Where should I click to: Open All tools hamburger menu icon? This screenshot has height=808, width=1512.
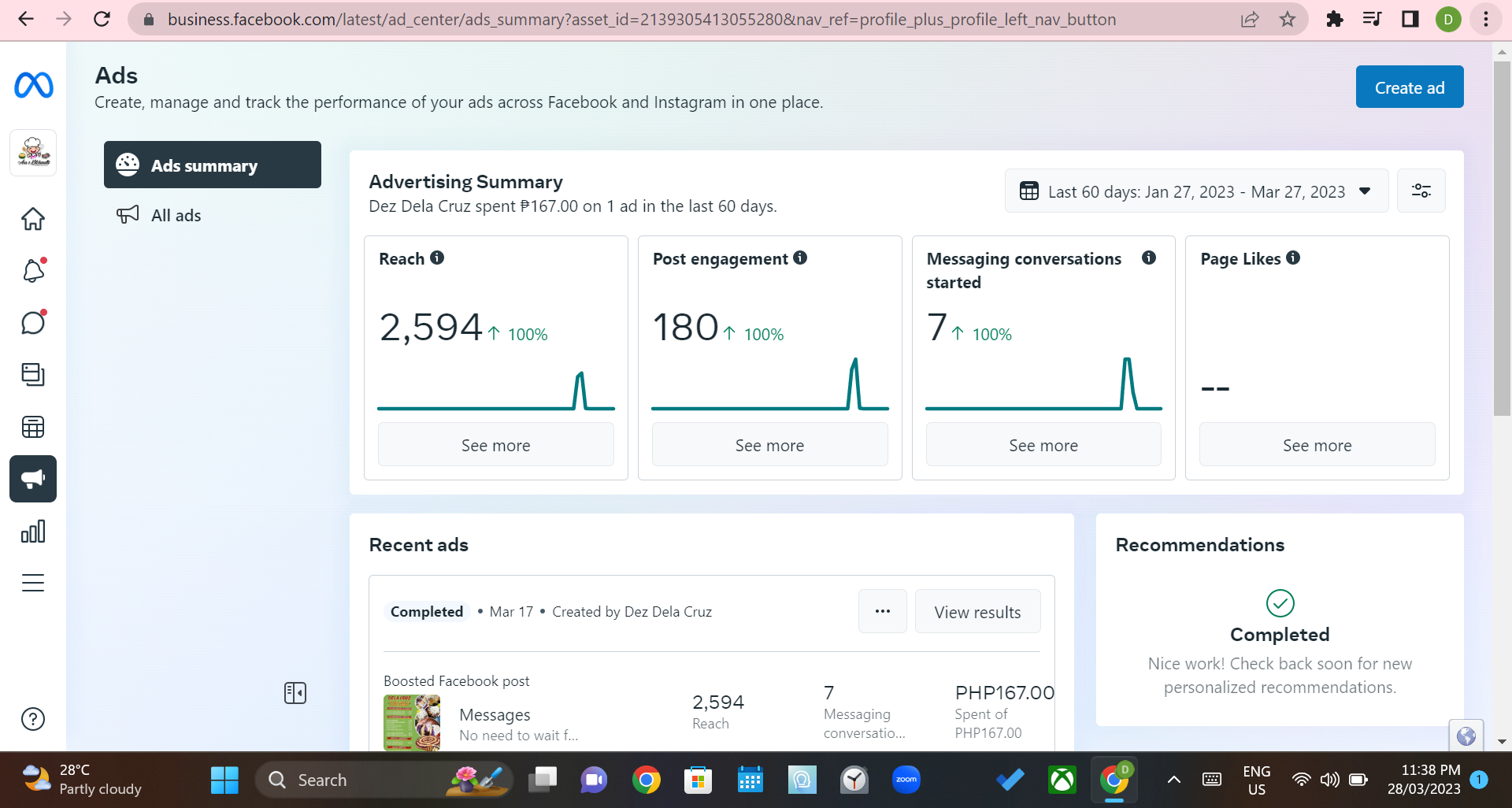tap(33, 583)
